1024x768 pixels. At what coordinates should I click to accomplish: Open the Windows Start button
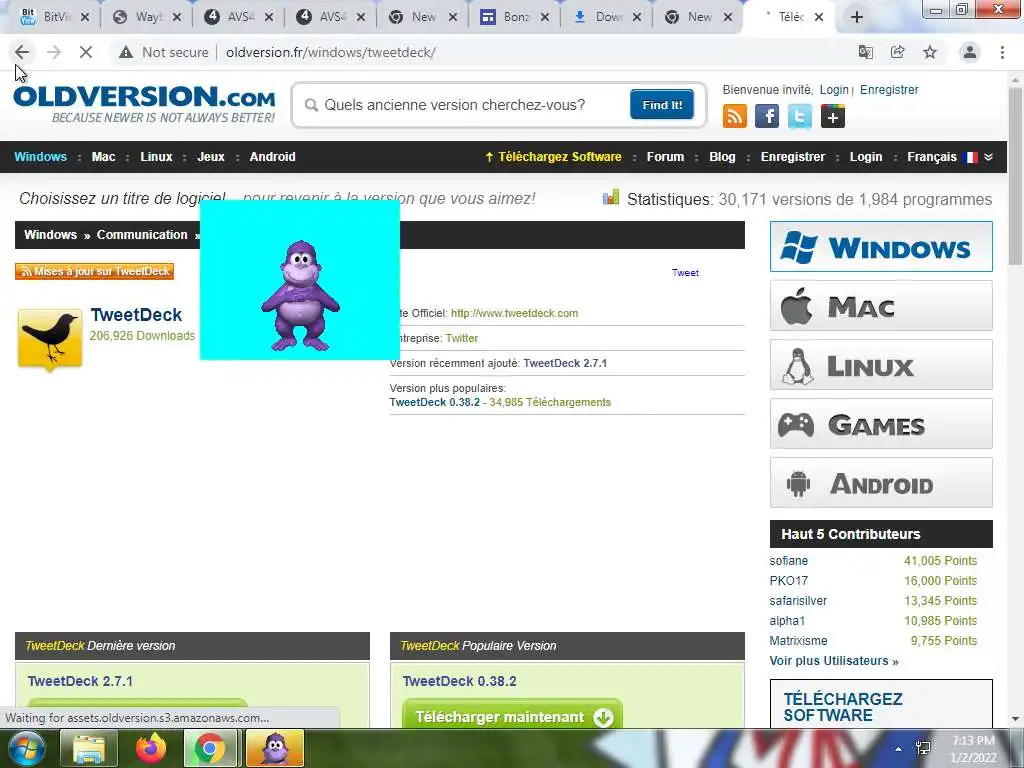tap(26, 748)
